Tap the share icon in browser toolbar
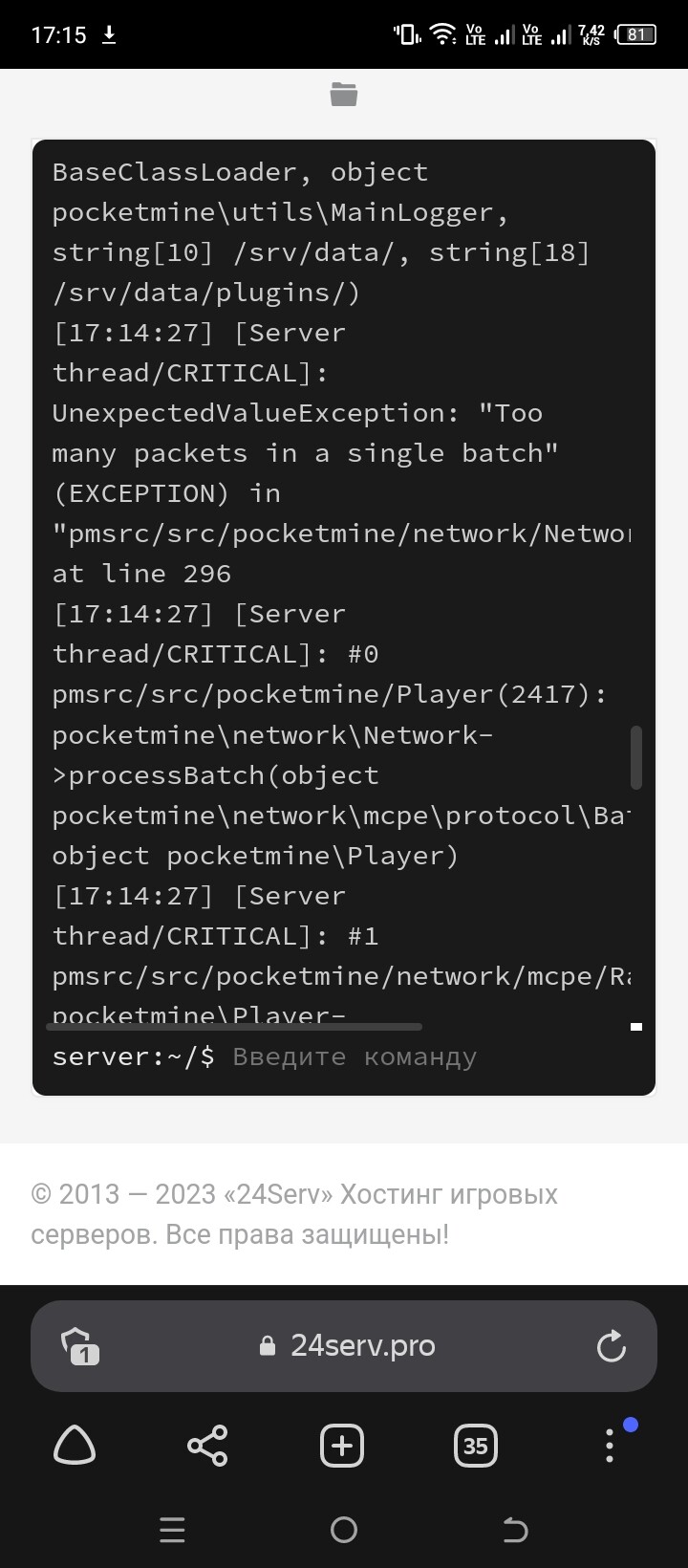 pos(207,1446)
